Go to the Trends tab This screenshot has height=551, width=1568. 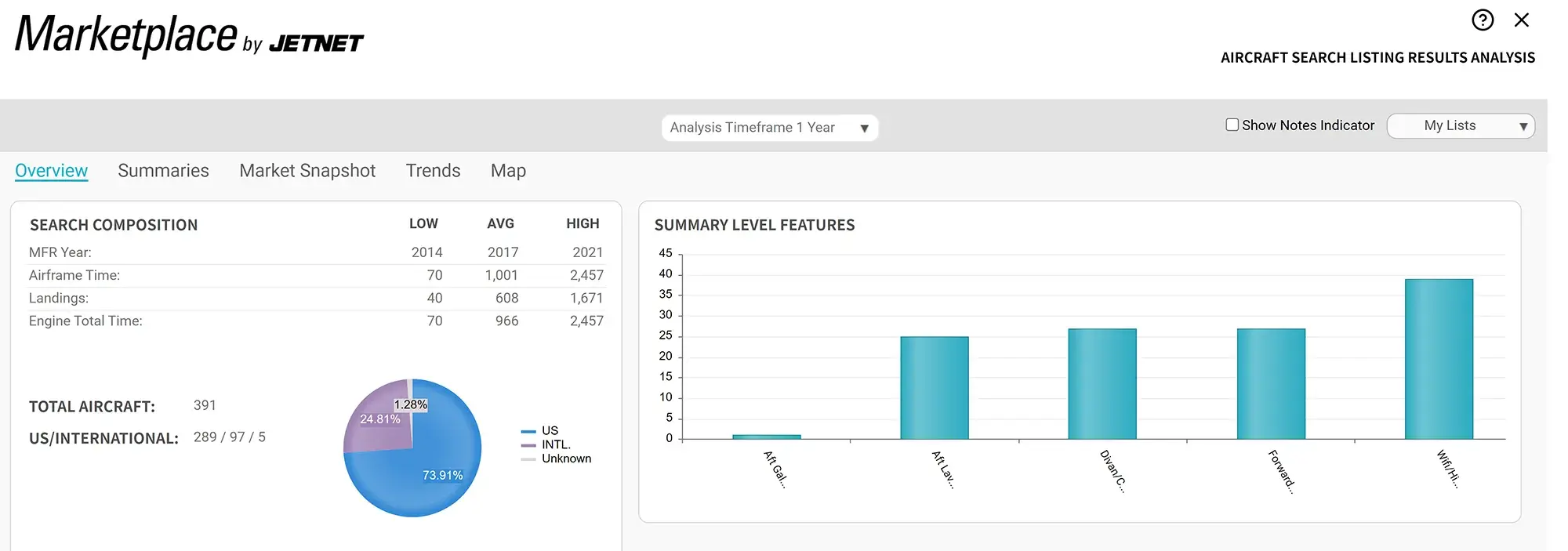(433, 171)
